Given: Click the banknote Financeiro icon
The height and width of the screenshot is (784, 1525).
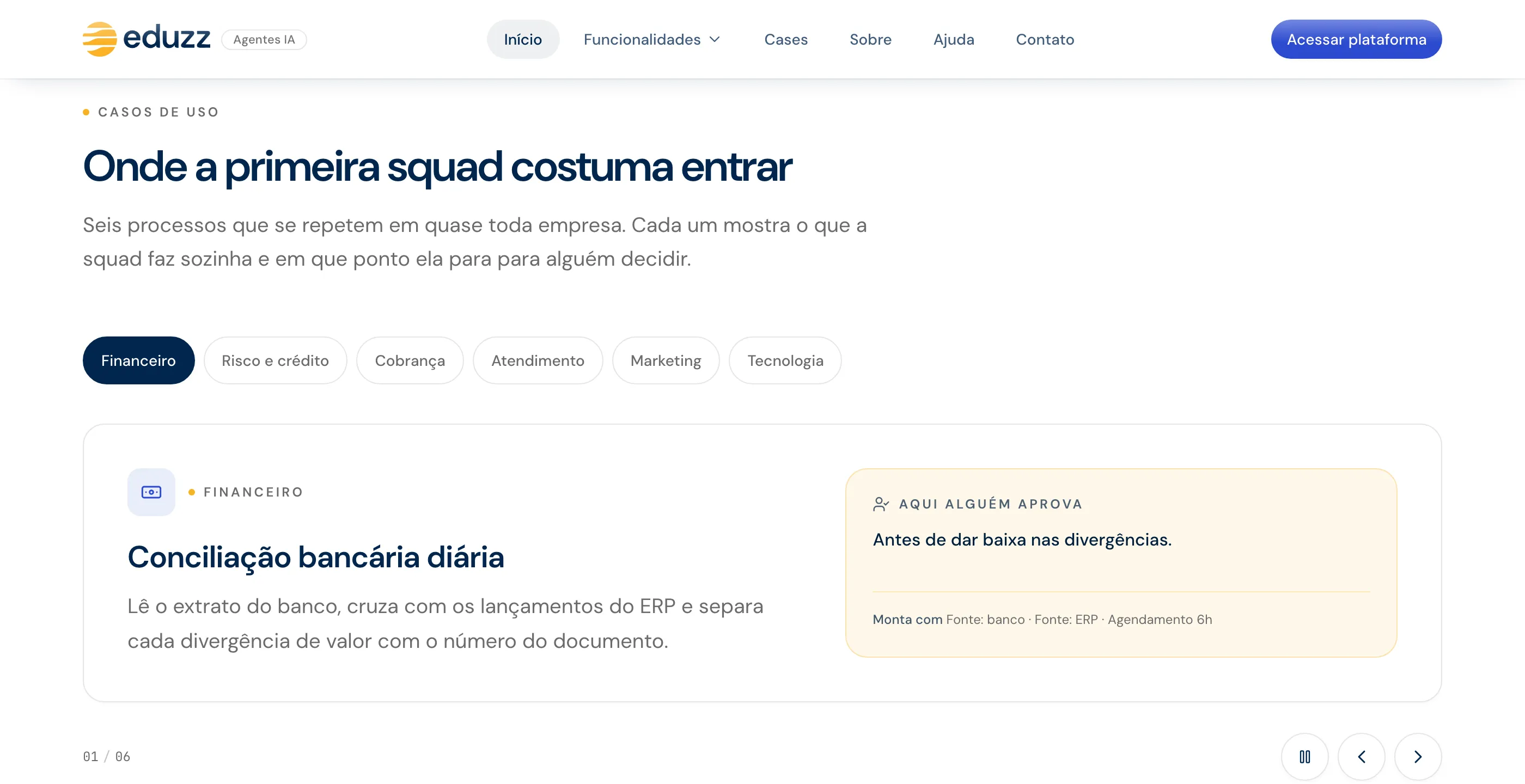Looking at the screenshot, I should coord(151,492).
